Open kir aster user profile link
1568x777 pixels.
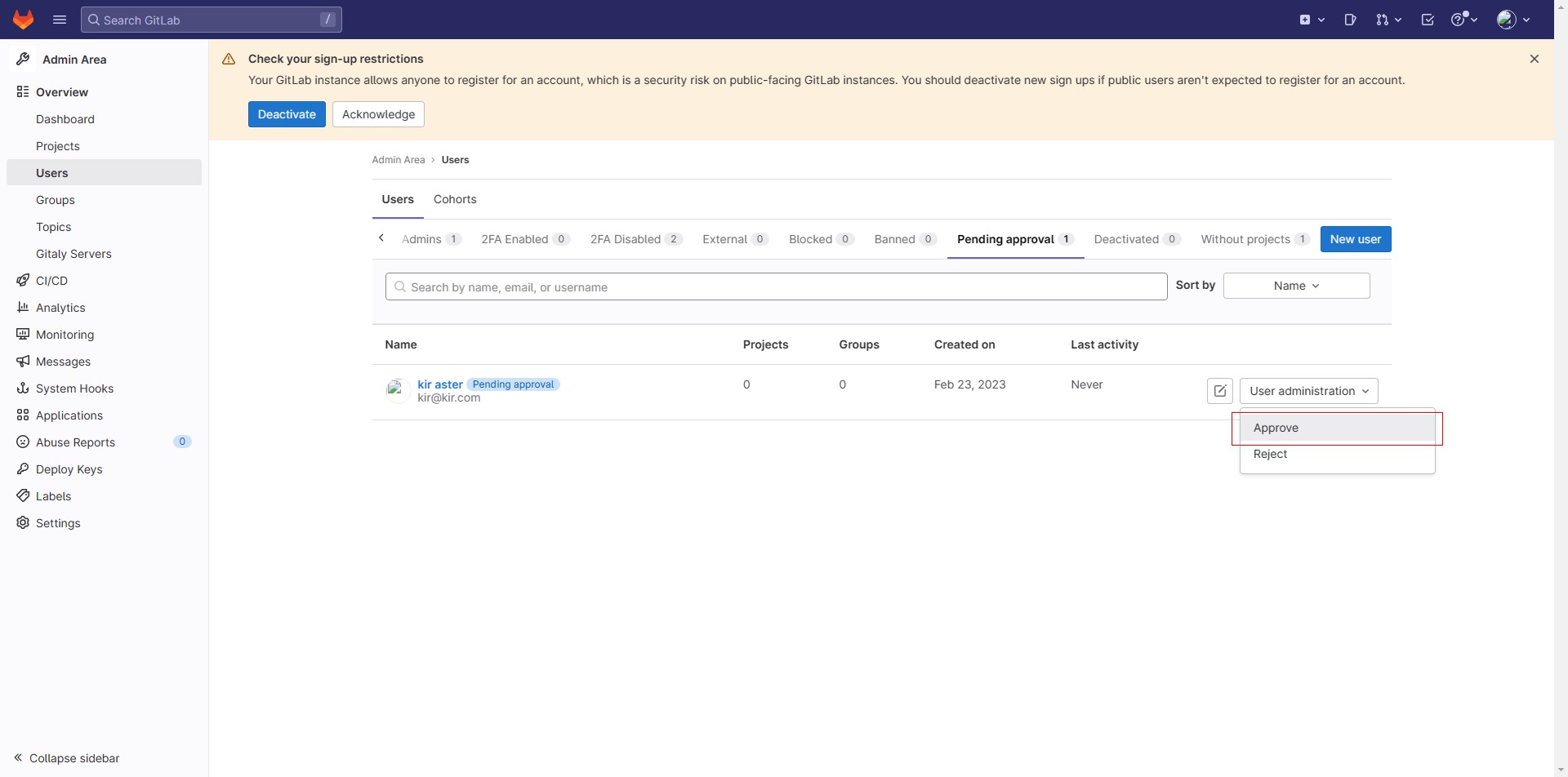[440, 384]
